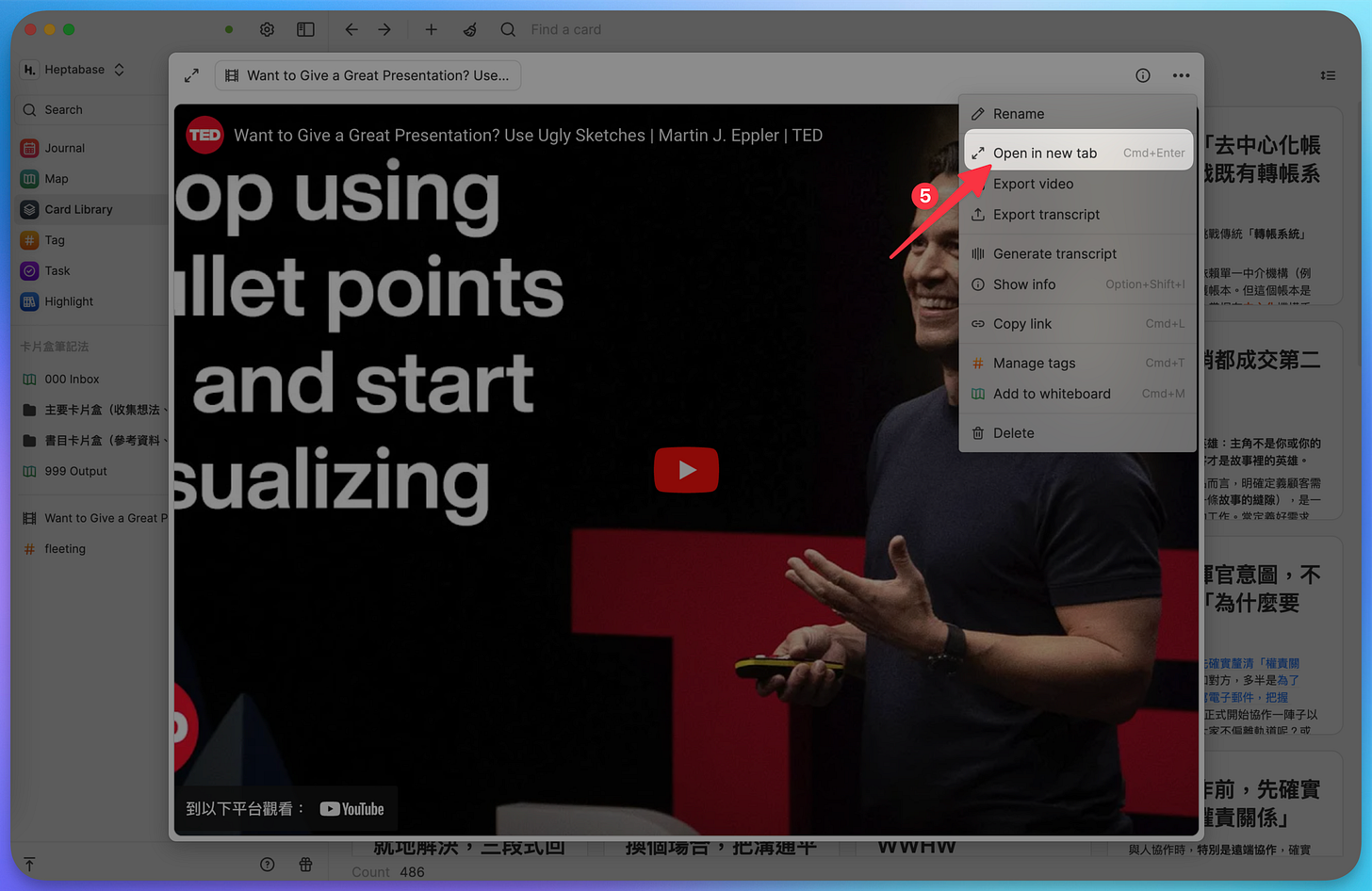
Task: Go forward with the right arrow
Action: pyautogui.click(x=384, y=29)
